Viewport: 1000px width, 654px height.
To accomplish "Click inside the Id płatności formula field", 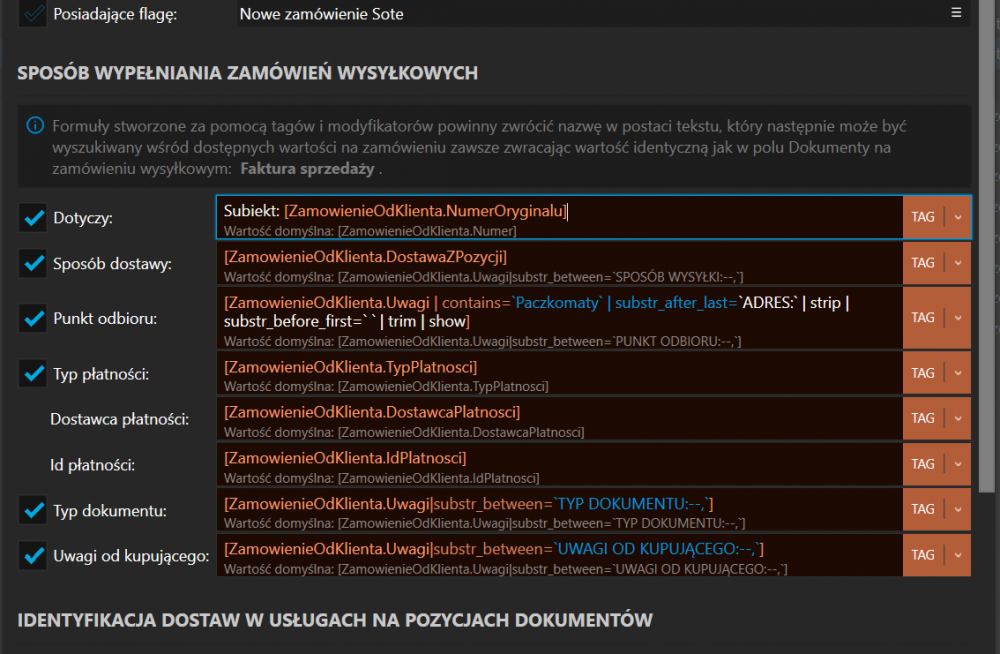I will click(x=559, y=464).
